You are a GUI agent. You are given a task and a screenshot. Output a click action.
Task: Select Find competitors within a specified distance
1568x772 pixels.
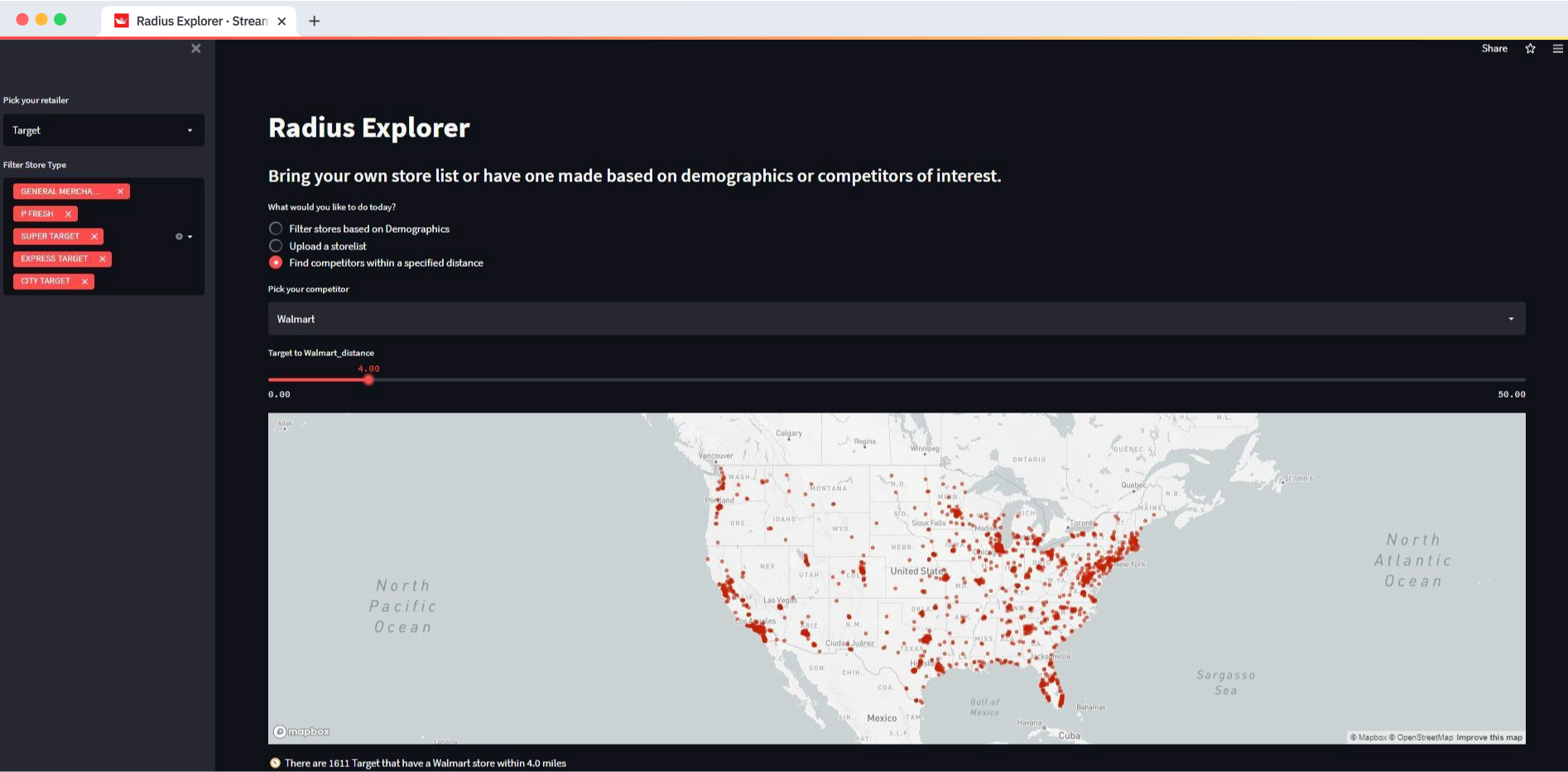coord(275,262)
